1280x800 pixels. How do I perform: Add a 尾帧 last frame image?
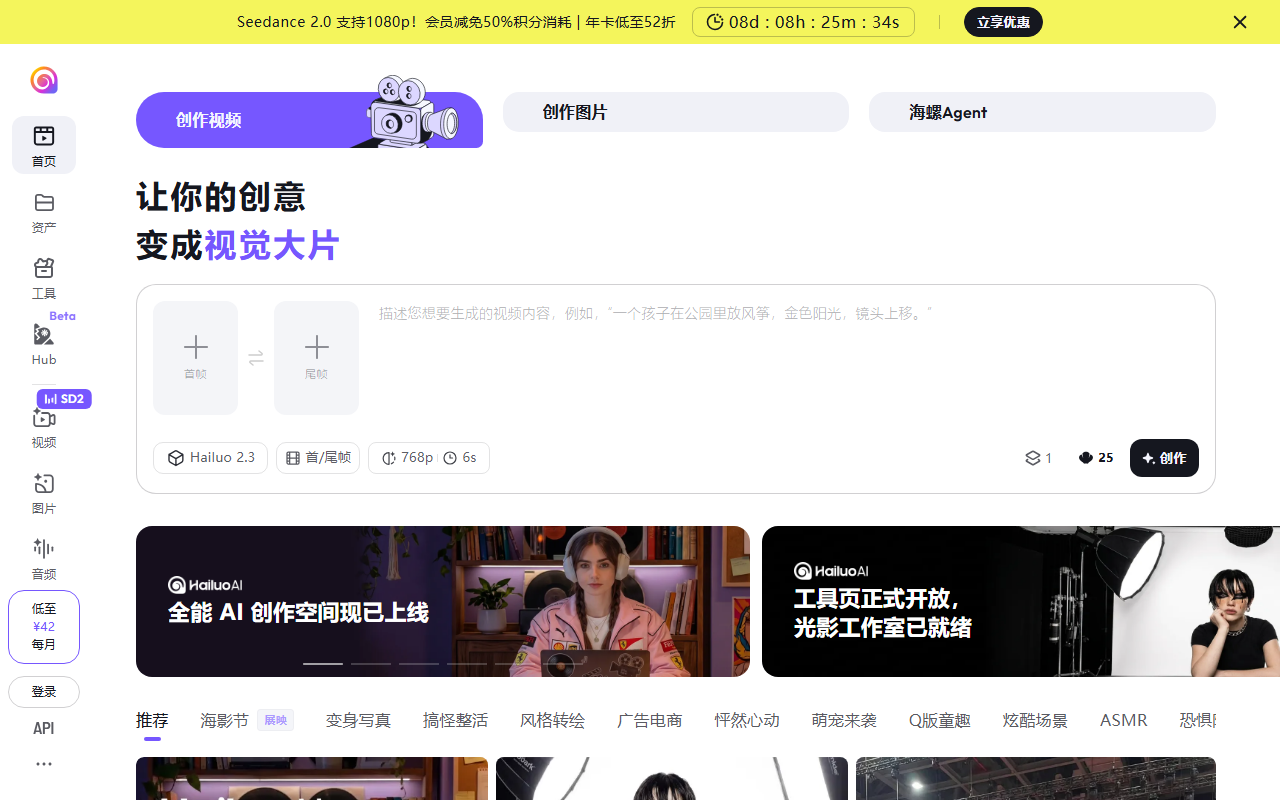click(316, 358)
